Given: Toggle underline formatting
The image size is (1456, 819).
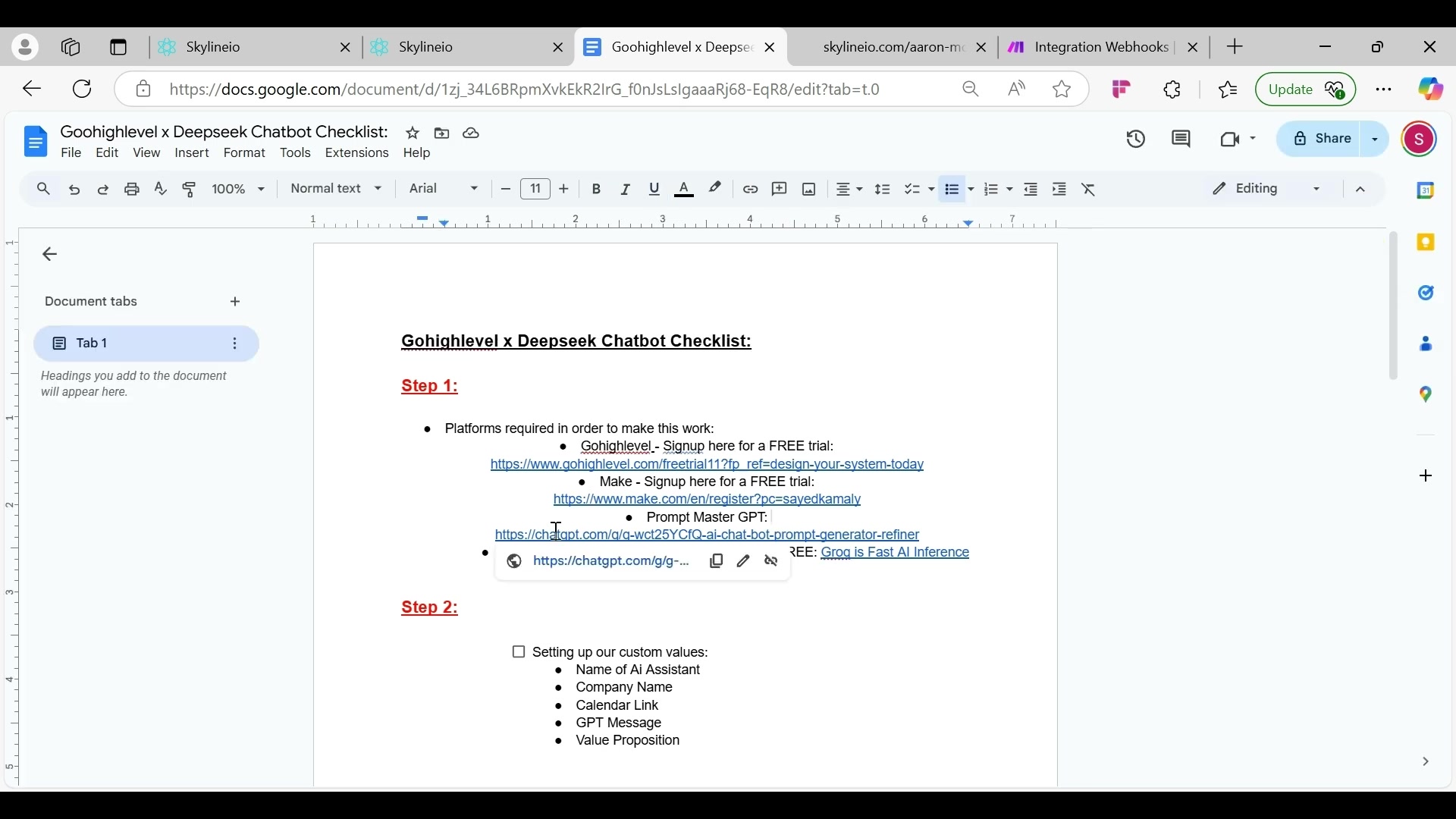Looking at the screenshot, I should 655,190.
